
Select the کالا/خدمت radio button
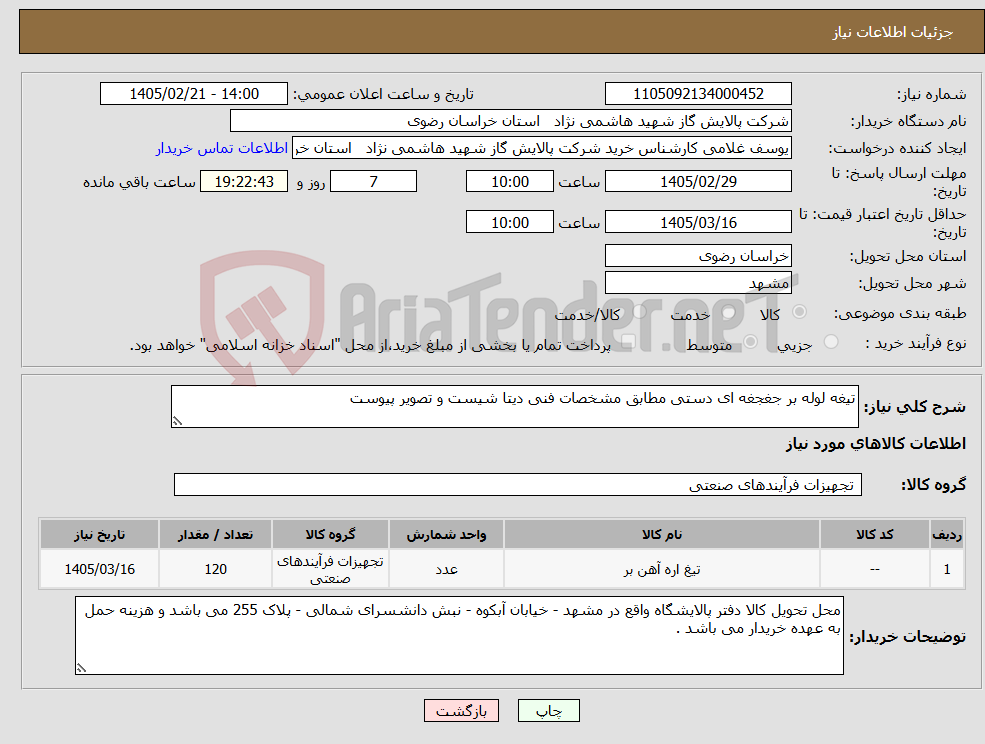(639, 312)
